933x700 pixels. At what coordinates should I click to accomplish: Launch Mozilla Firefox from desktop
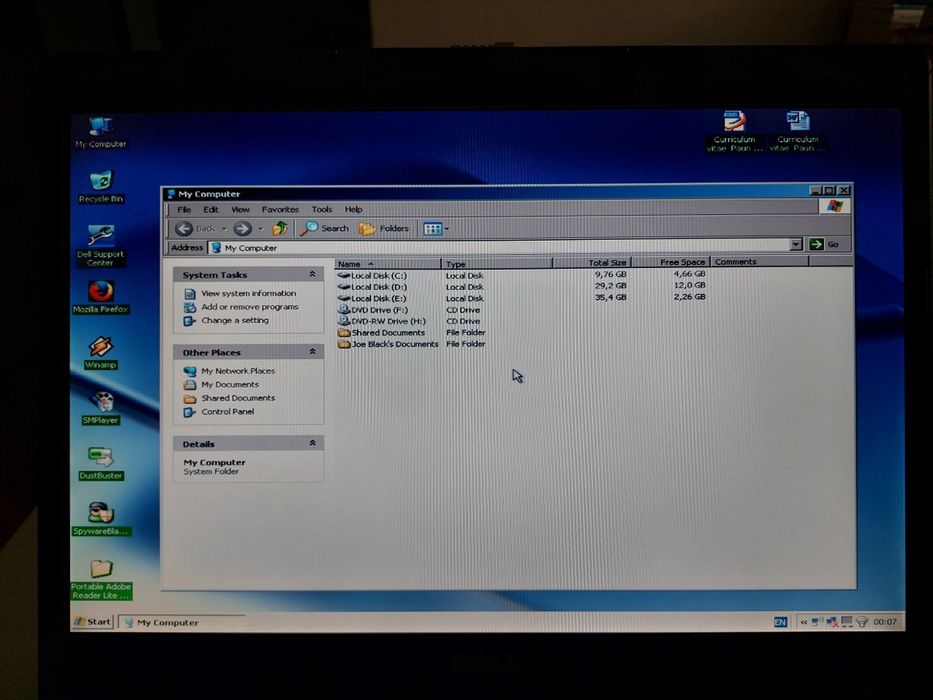(x=101, y=296)
